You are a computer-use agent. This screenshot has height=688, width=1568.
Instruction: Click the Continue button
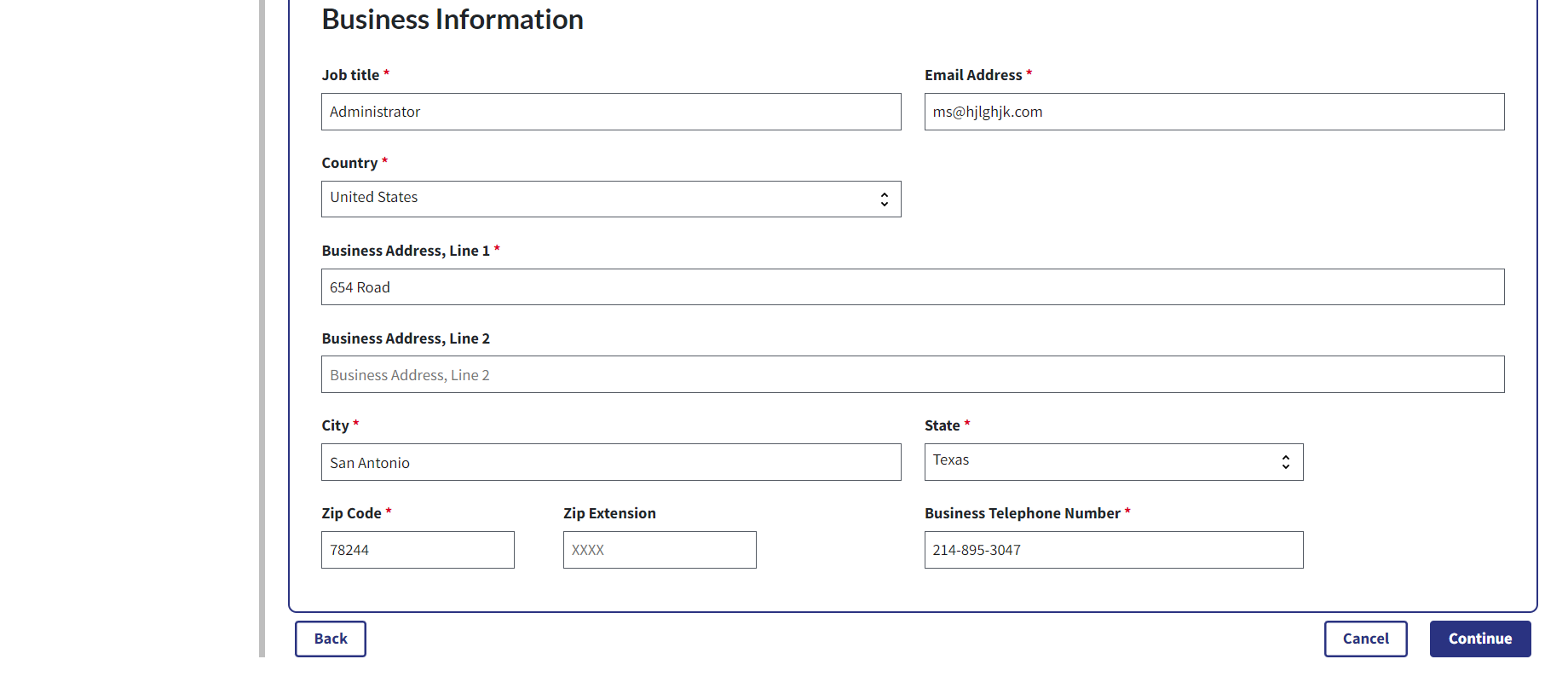tap(1479, 639)
